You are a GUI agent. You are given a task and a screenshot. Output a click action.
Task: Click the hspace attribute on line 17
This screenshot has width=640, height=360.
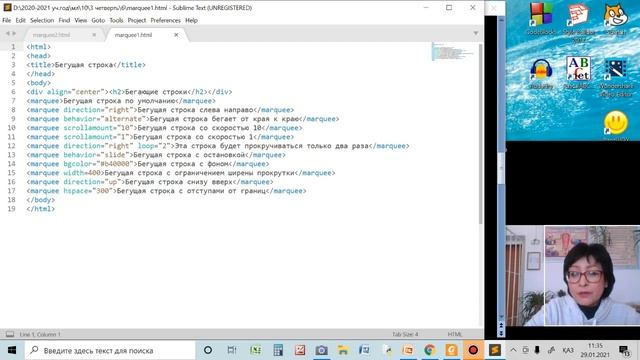pos(78,191)
